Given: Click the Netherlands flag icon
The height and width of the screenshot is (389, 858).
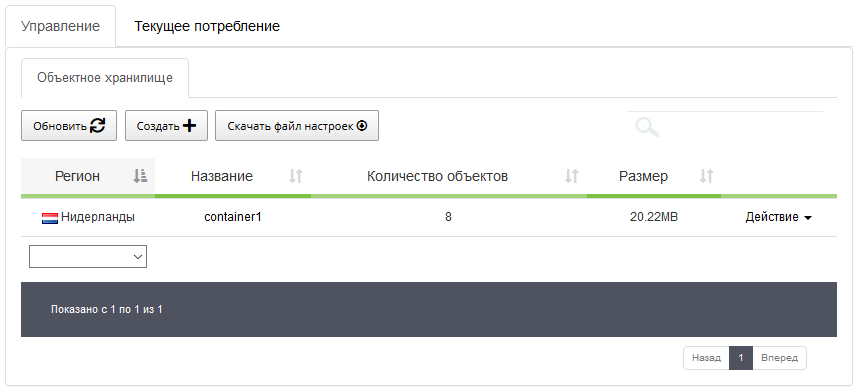Looking at the screenshot, I should 50,218.
